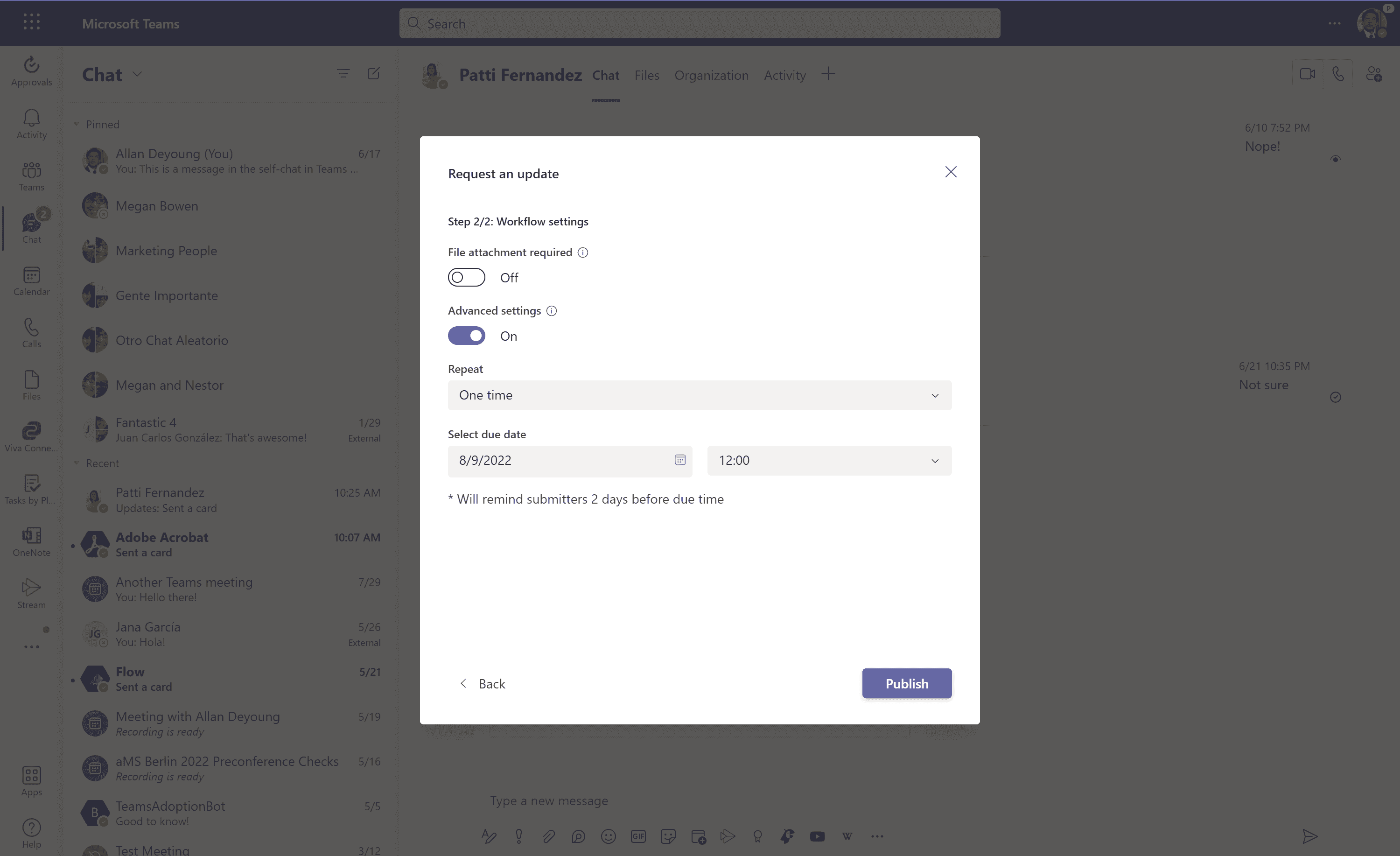Open Another Teams meeting chat
The image size is (1400, 856).
click(231, 589)
